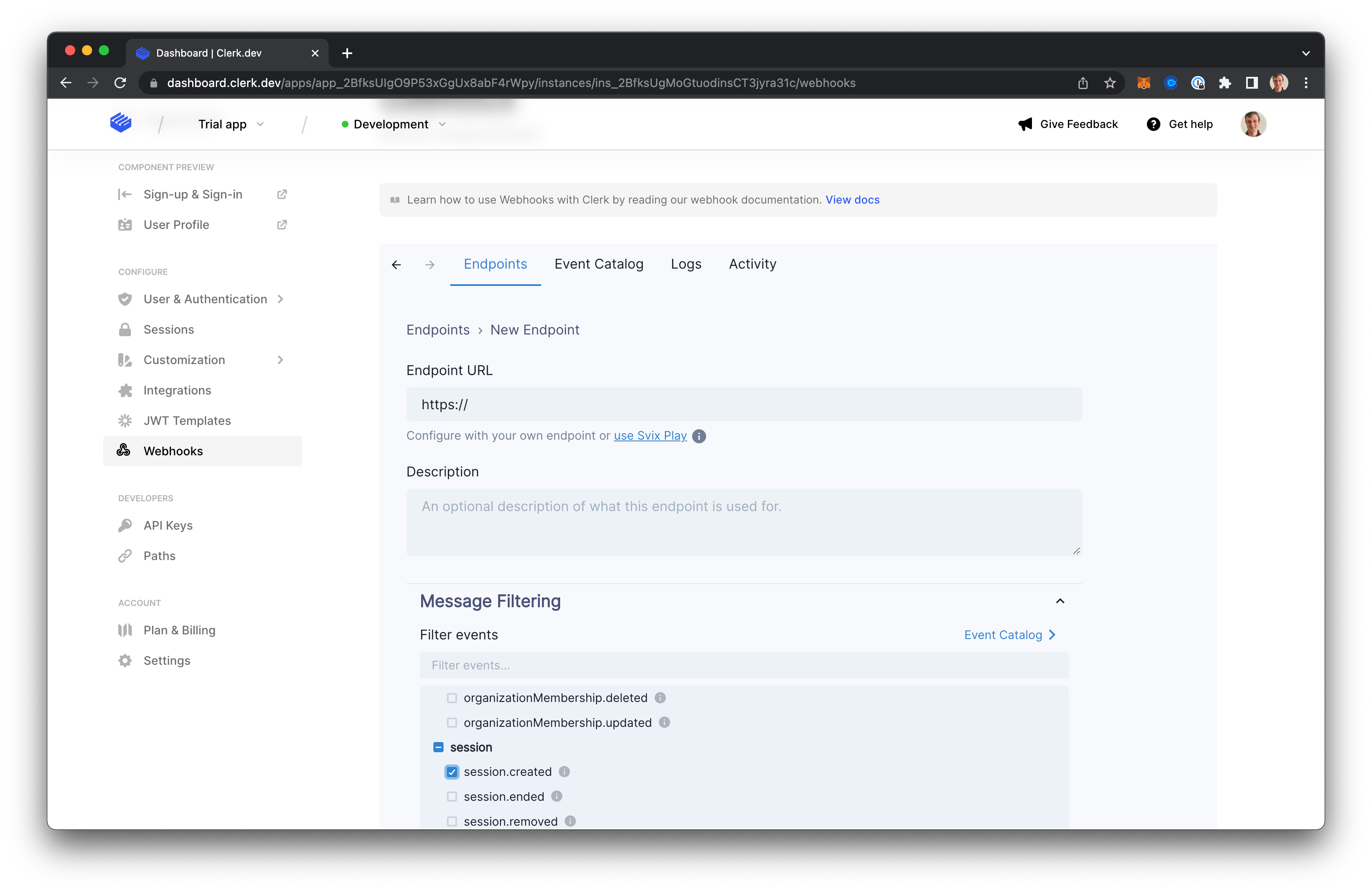Switch to the Logs tab
Screen dimensions: 1372x892
[686, 264]
